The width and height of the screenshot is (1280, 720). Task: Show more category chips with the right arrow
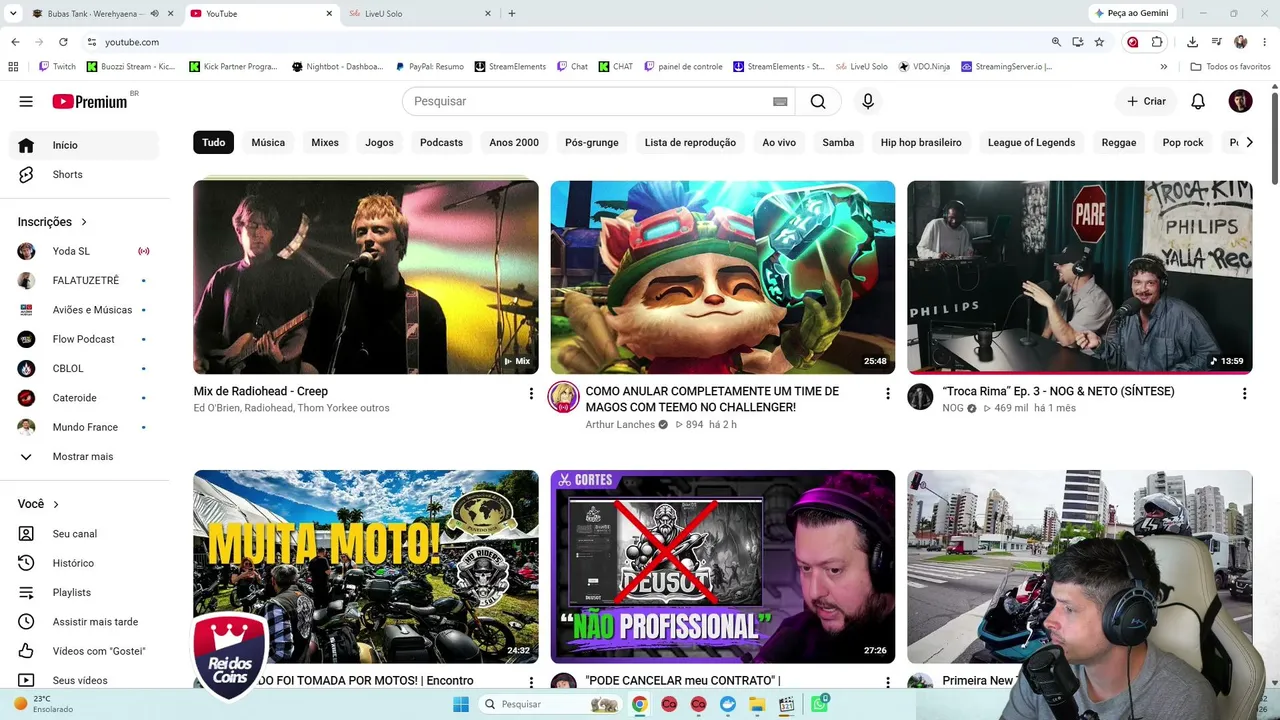click(x=1249, y=142)
